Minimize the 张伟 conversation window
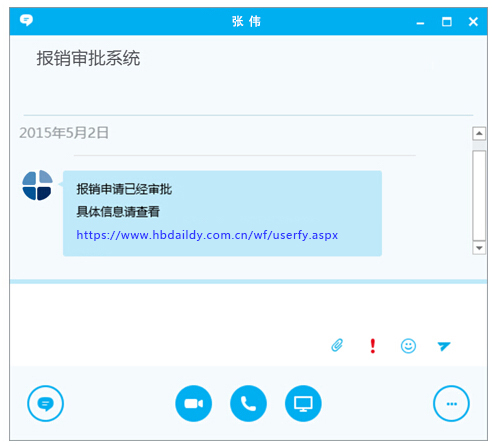Image resolution: width=492 pixels, height=446 pixels. [420, 23]
